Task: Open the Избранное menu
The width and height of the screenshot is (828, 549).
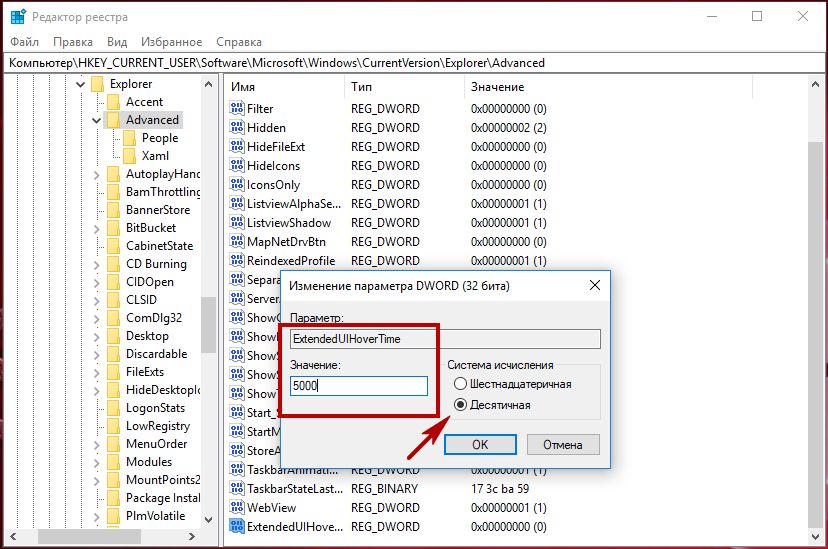Action: coord(171,42)
